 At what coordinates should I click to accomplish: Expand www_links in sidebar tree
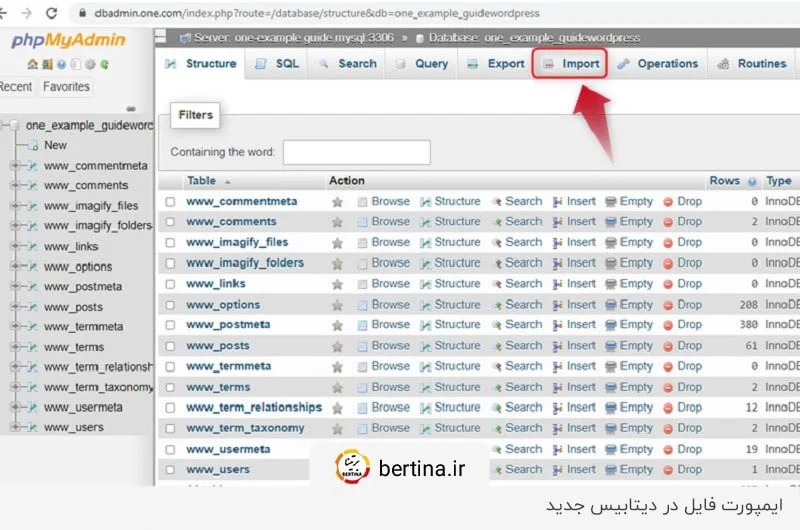[x=15, y=246]
